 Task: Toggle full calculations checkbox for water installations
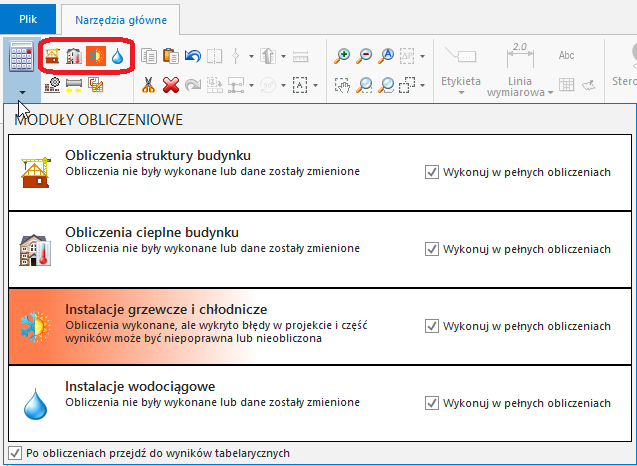(x=432, y=403)
